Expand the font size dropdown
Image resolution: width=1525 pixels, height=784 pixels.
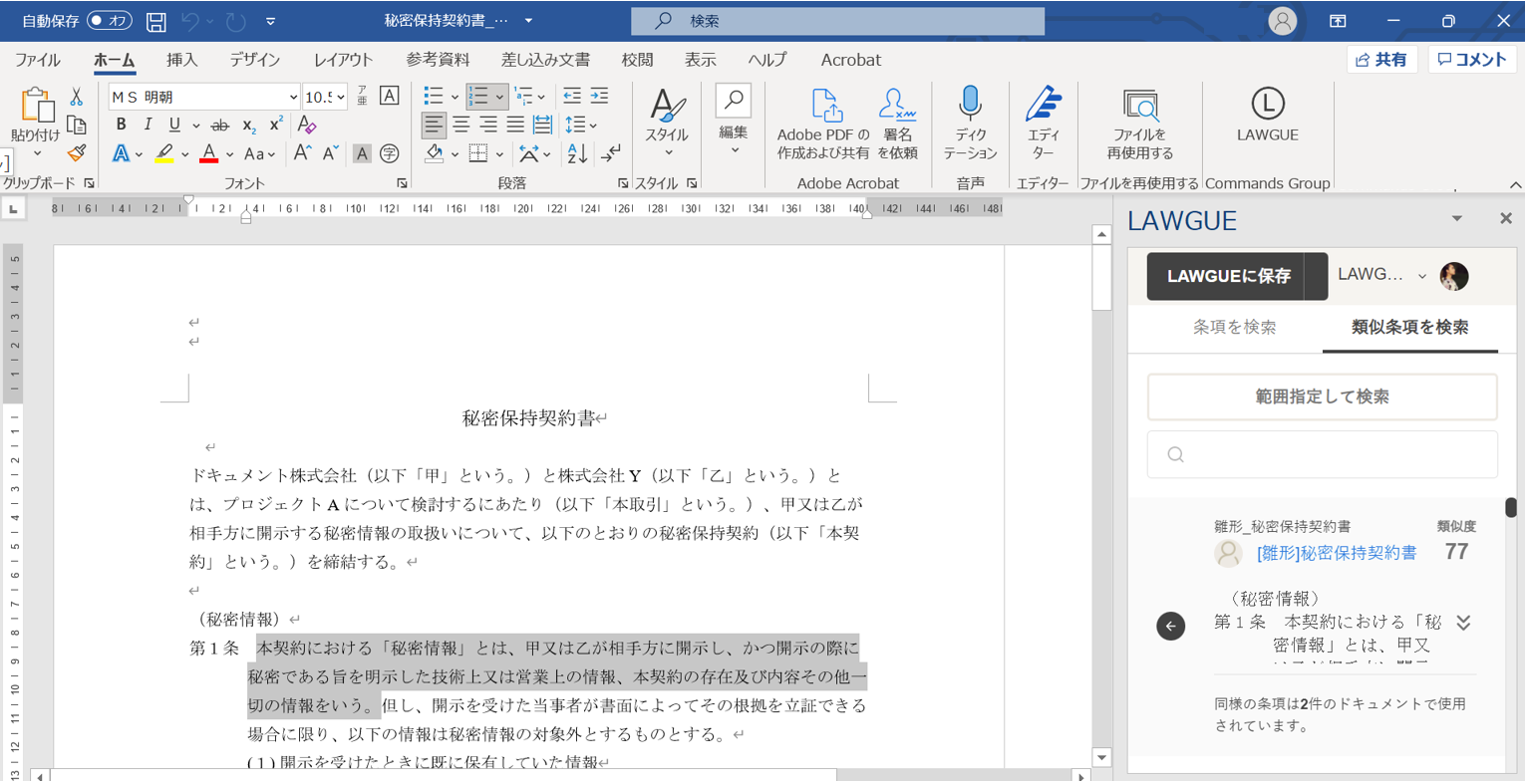341,97
